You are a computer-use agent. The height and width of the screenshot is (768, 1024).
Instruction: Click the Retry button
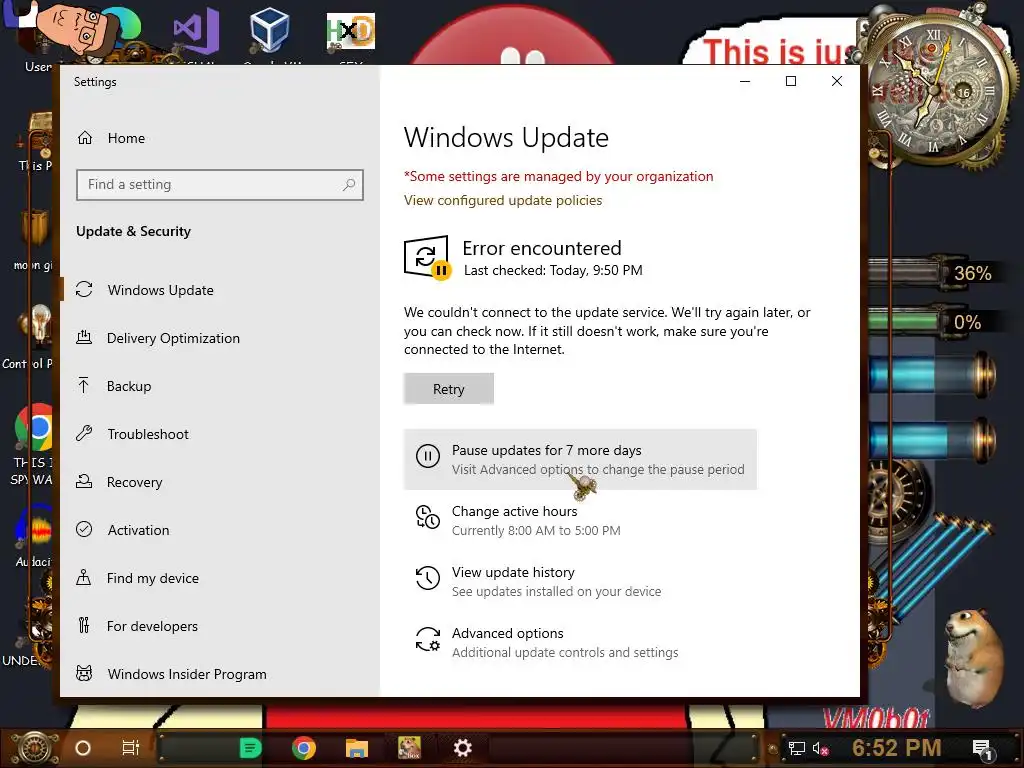click(449, 389)
